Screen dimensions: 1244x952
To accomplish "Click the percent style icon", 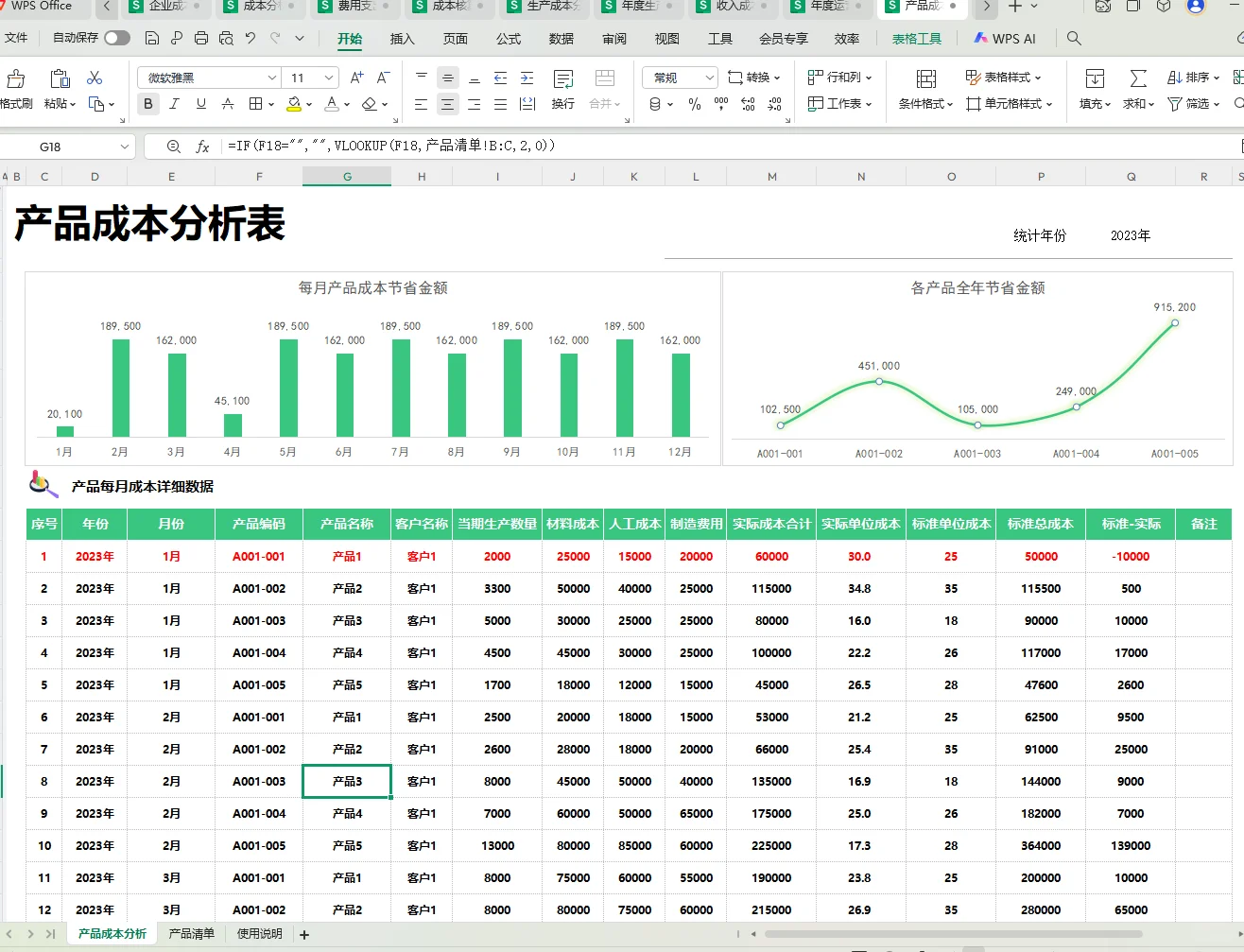I will point(695,106).
